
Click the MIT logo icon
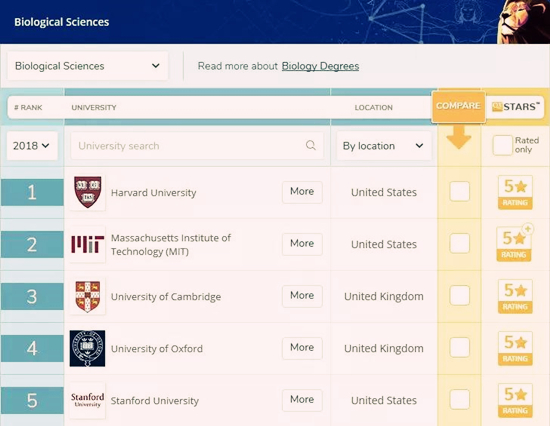[88, 244]
